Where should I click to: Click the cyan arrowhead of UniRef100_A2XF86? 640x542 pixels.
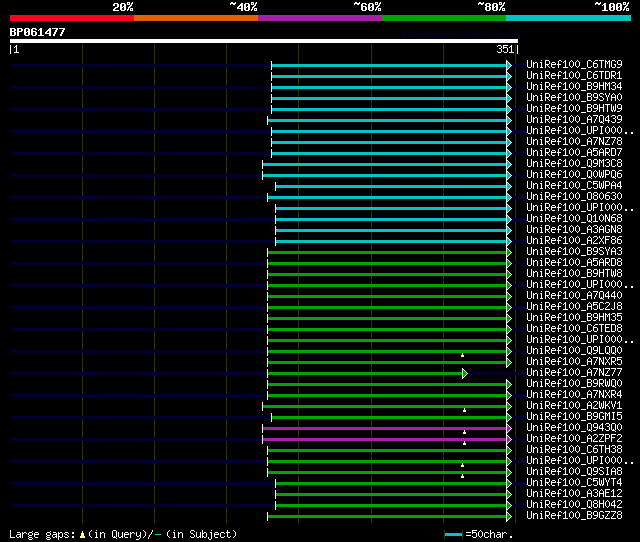[509, 242]
